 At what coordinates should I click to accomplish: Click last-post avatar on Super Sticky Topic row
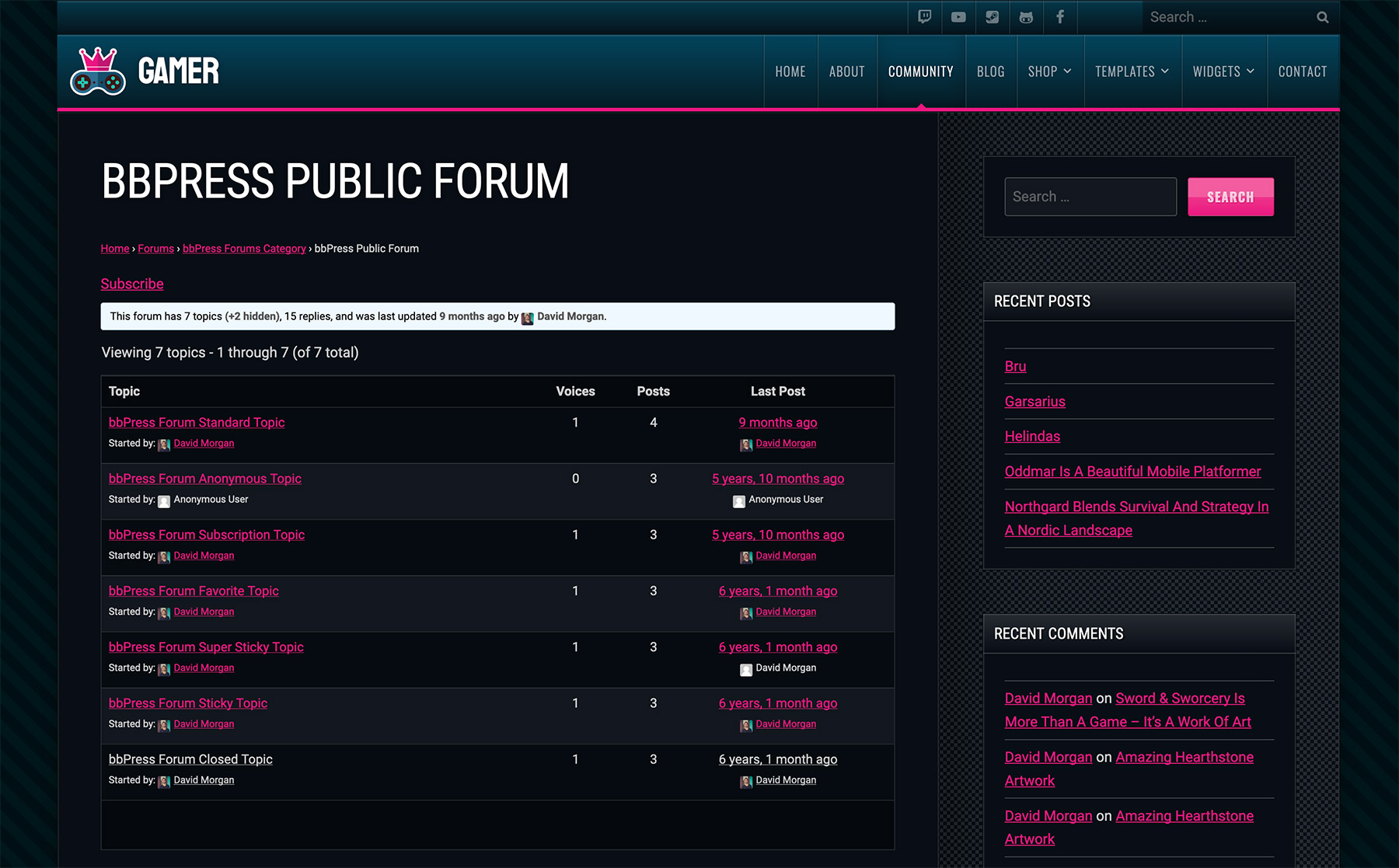pos(746,669)
